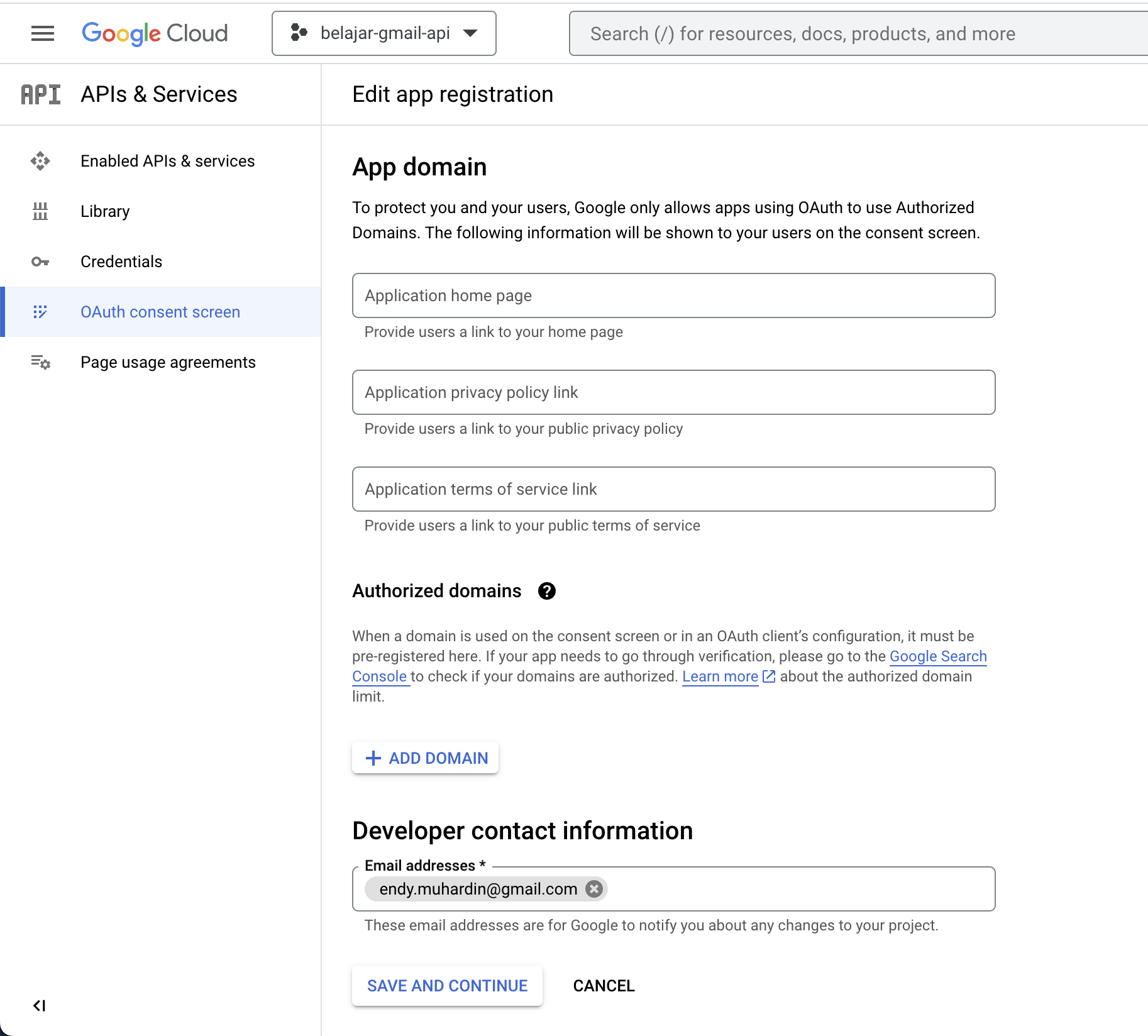This screenshot has width=1148, height=1036.
Task: Click the Library icon
Action: click(40, 211)
